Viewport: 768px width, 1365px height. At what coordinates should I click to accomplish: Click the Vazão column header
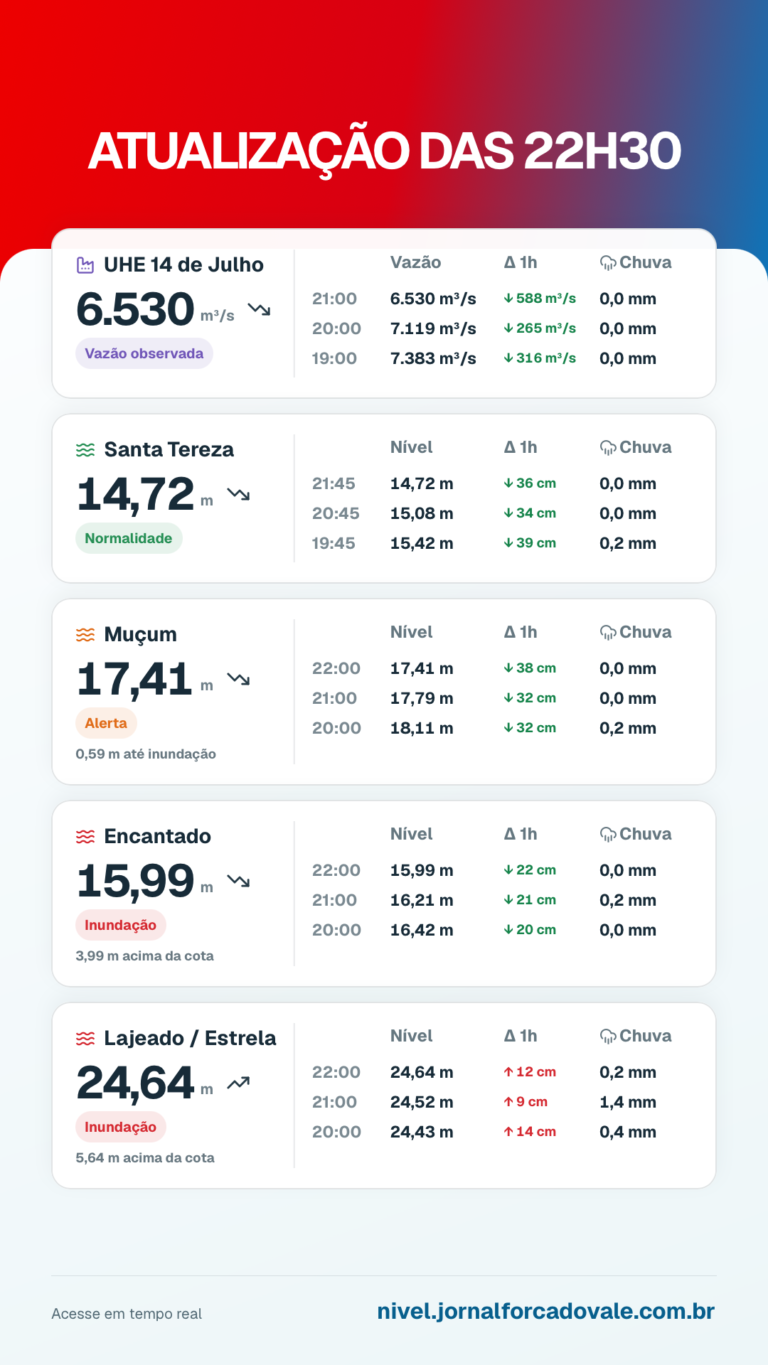415,262
